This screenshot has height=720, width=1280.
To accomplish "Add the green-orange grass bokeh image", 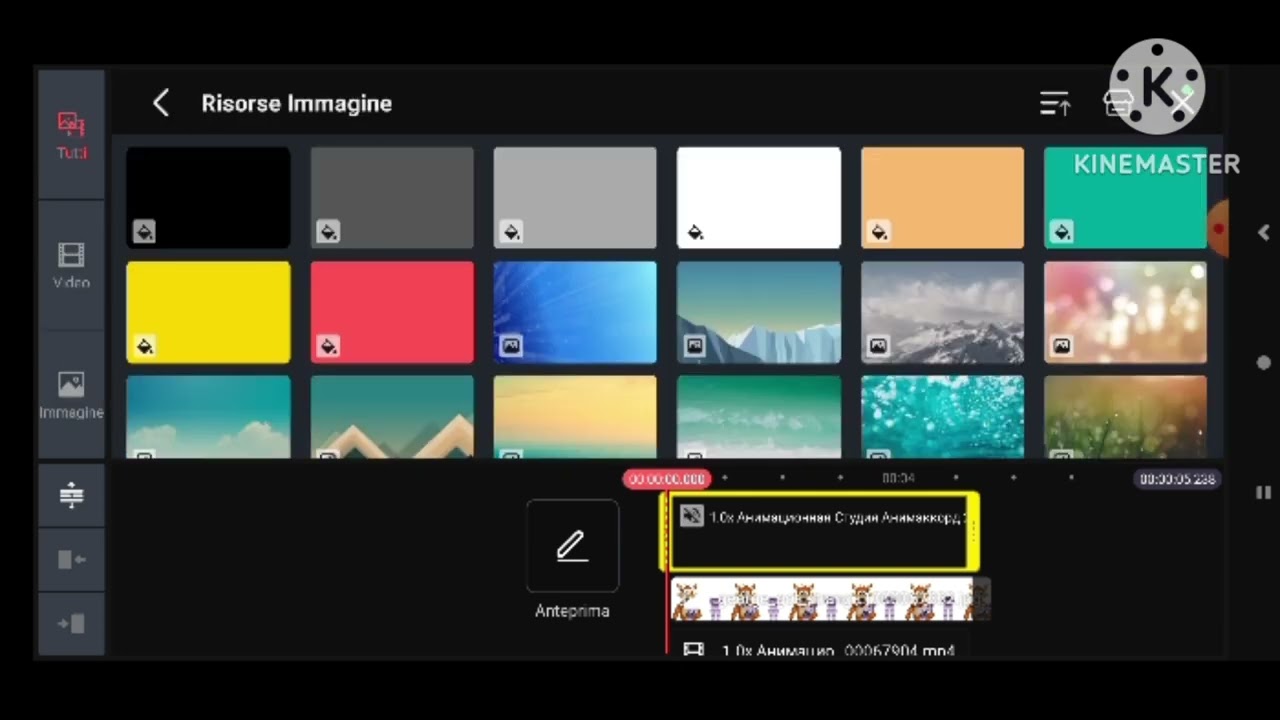I will pyautogui.click(x=1125, y=417).
